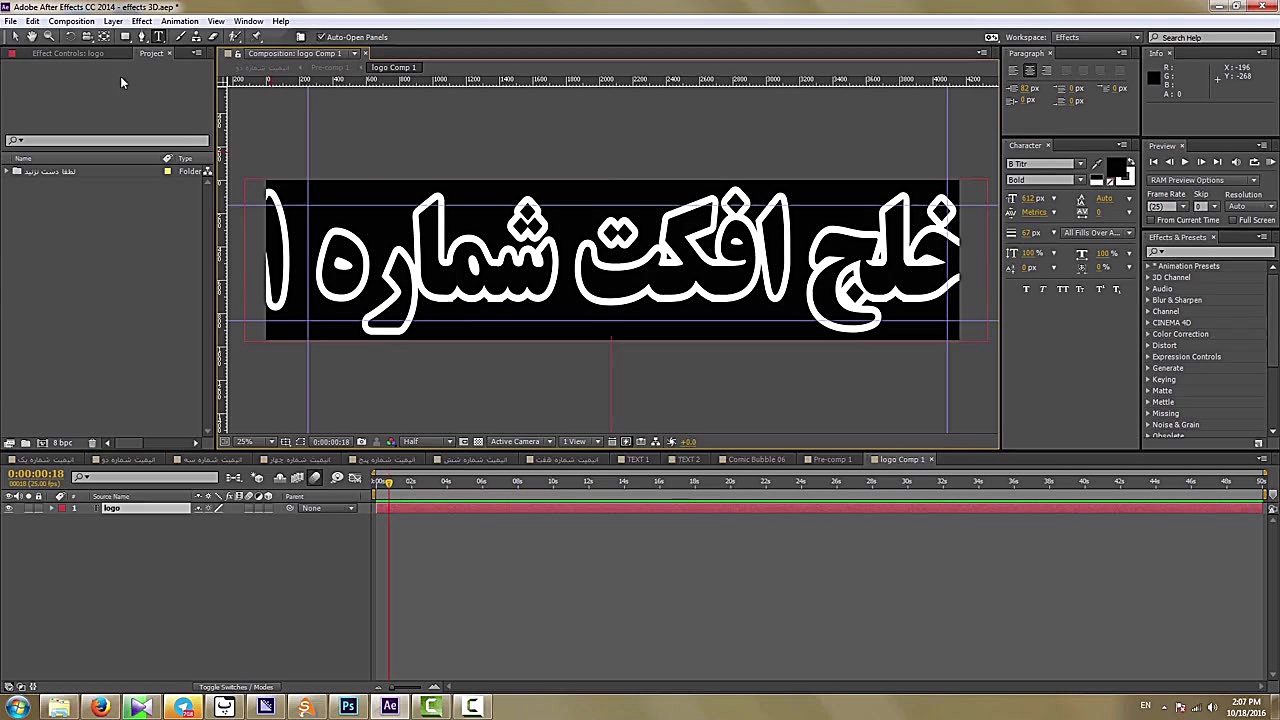Select the Rectangle shape tool
Image resolution: width=1280 pixels, height=720 pixels.
tap(124, 37)
